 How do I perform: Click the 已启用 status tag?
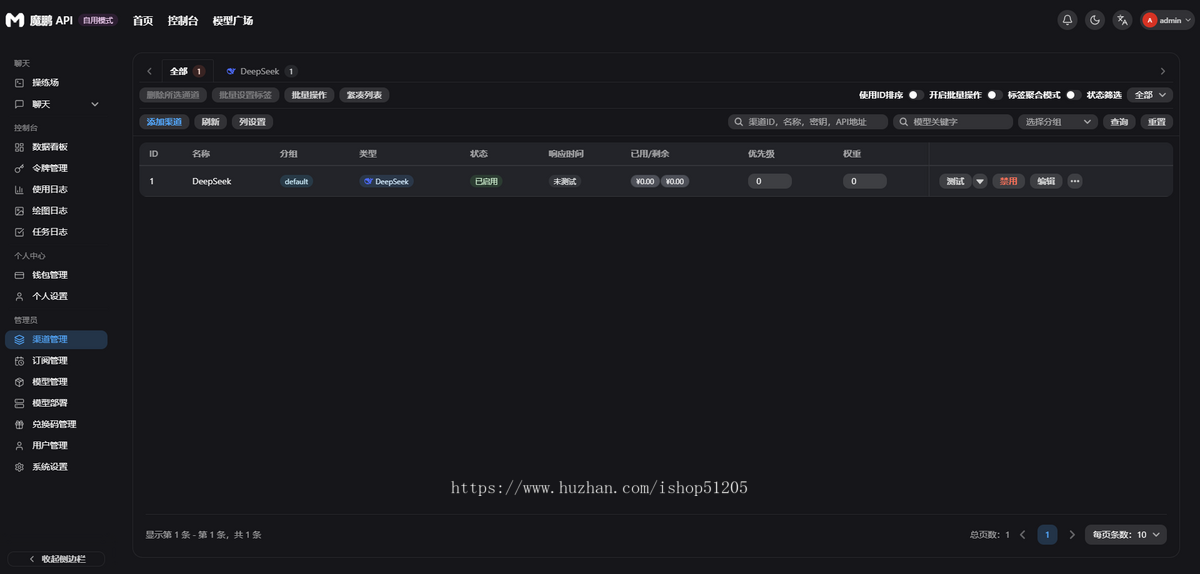click(486, 181)
